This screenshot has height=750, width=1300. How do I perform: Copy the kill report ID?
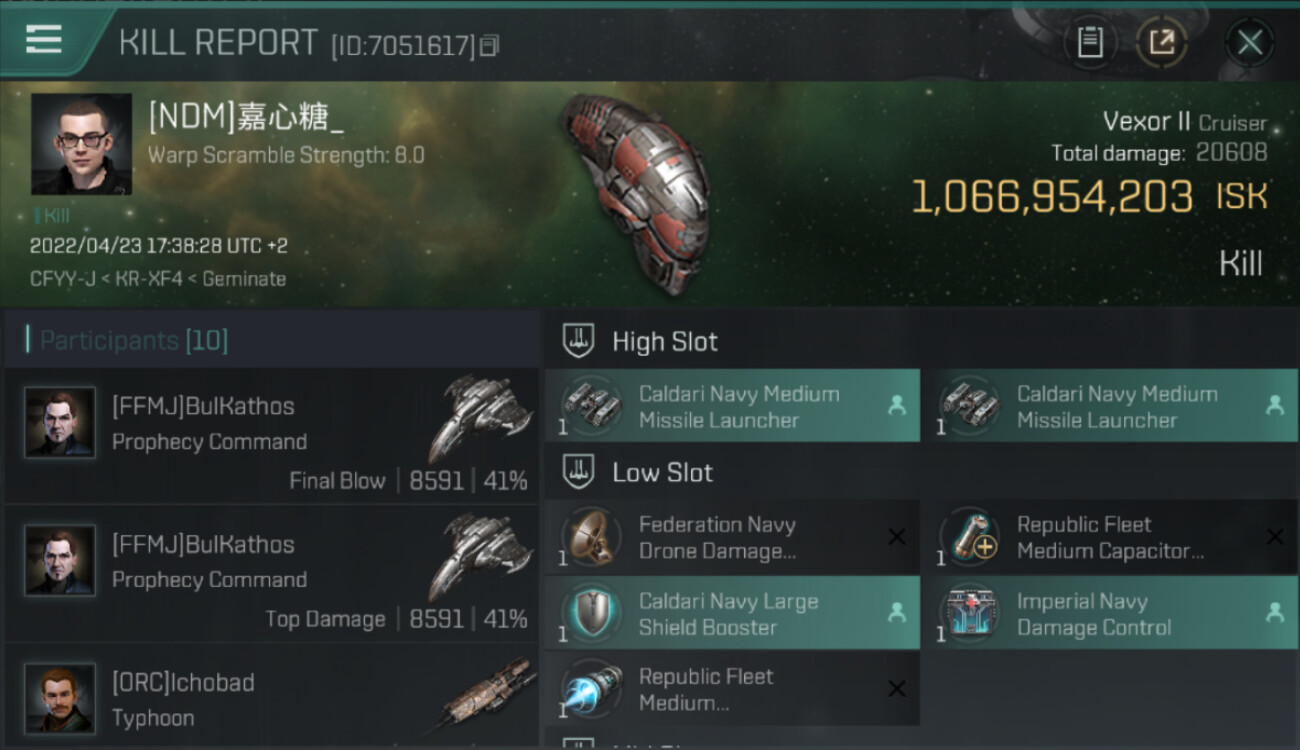pos(489,46)
